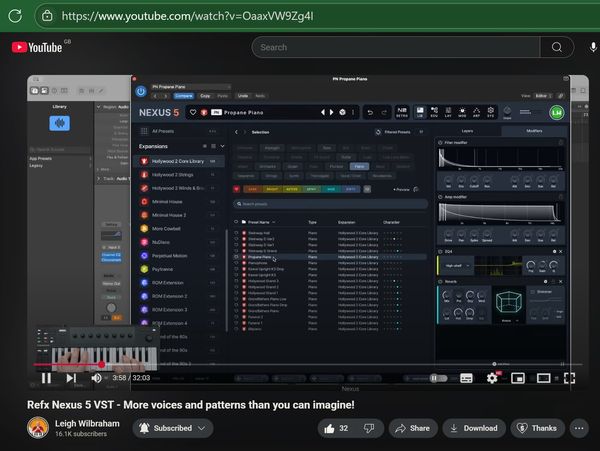Image resolution: width=600 pixels, height=451 pixels.
Task: Go to the YouTube home logo
Action: pos(37,47)
